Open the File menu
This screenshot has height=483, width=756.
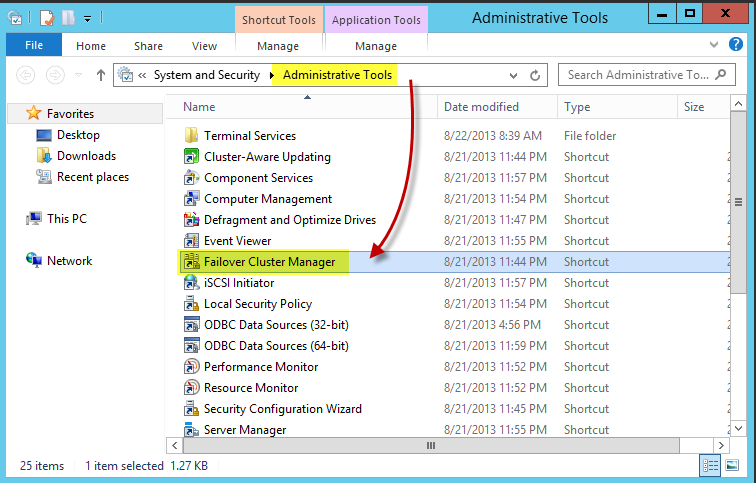click(34, 45)
